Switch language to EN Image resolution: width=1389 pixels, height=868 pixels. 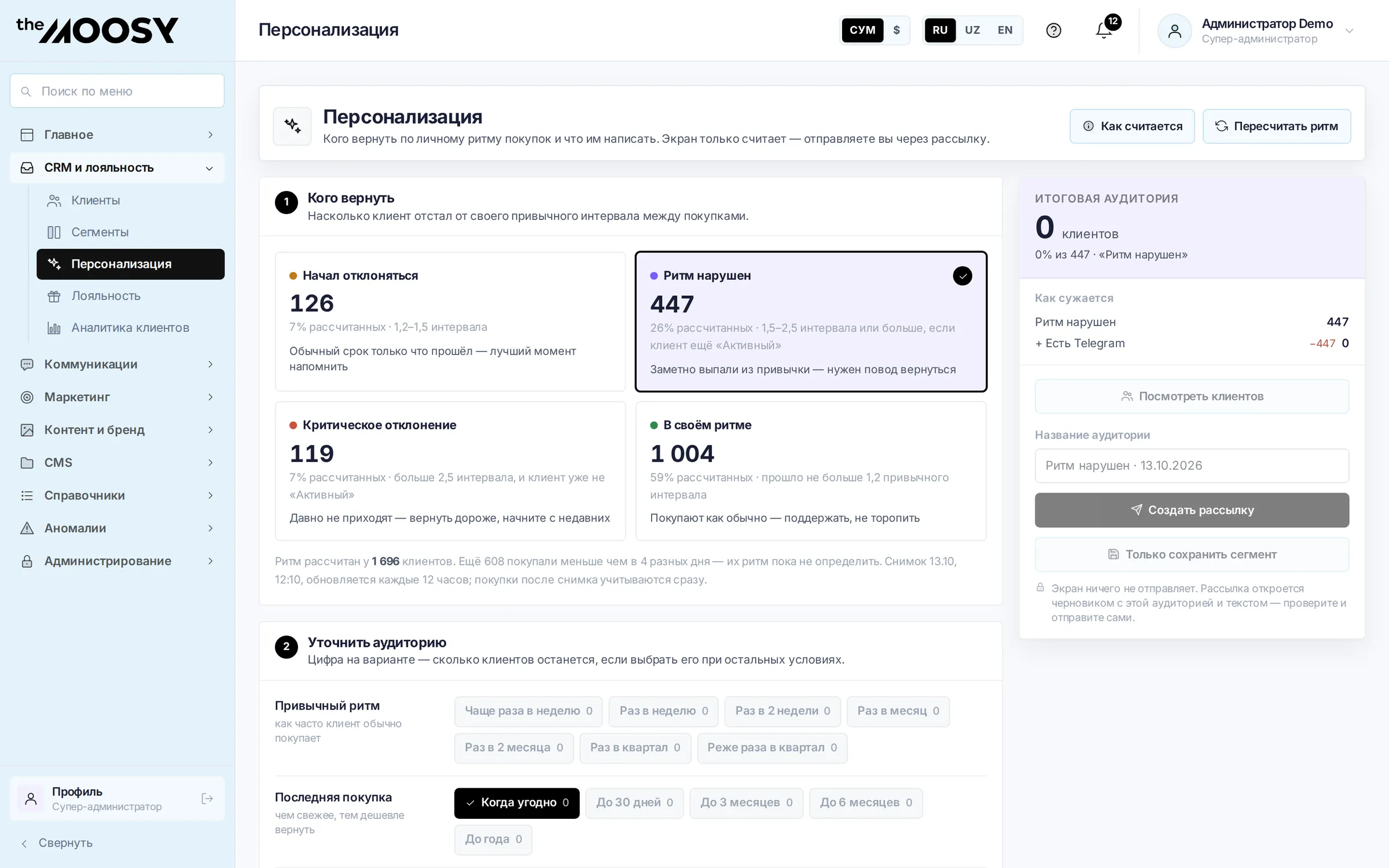point(1005,30)
